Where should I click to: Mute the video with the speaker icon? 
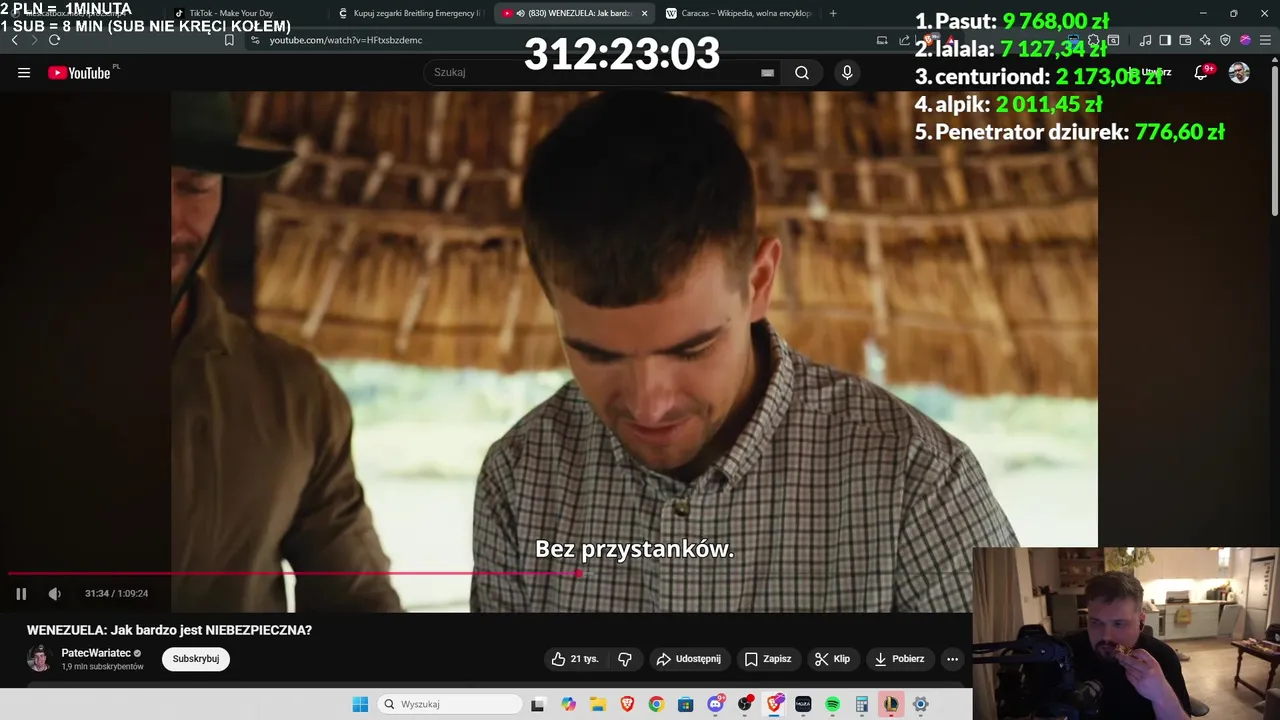54,594
